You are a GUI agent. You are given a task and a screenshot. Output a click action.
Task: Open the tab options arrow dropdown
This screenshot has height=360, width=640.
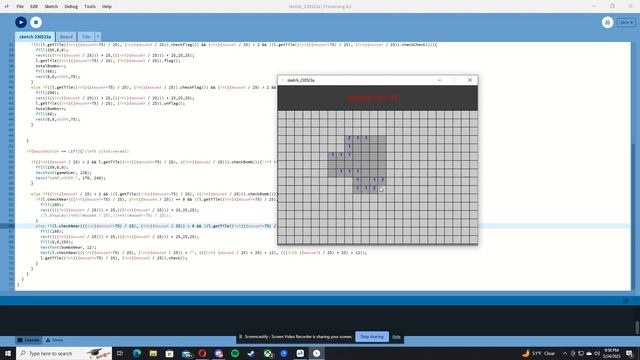(x=98, y=37)
